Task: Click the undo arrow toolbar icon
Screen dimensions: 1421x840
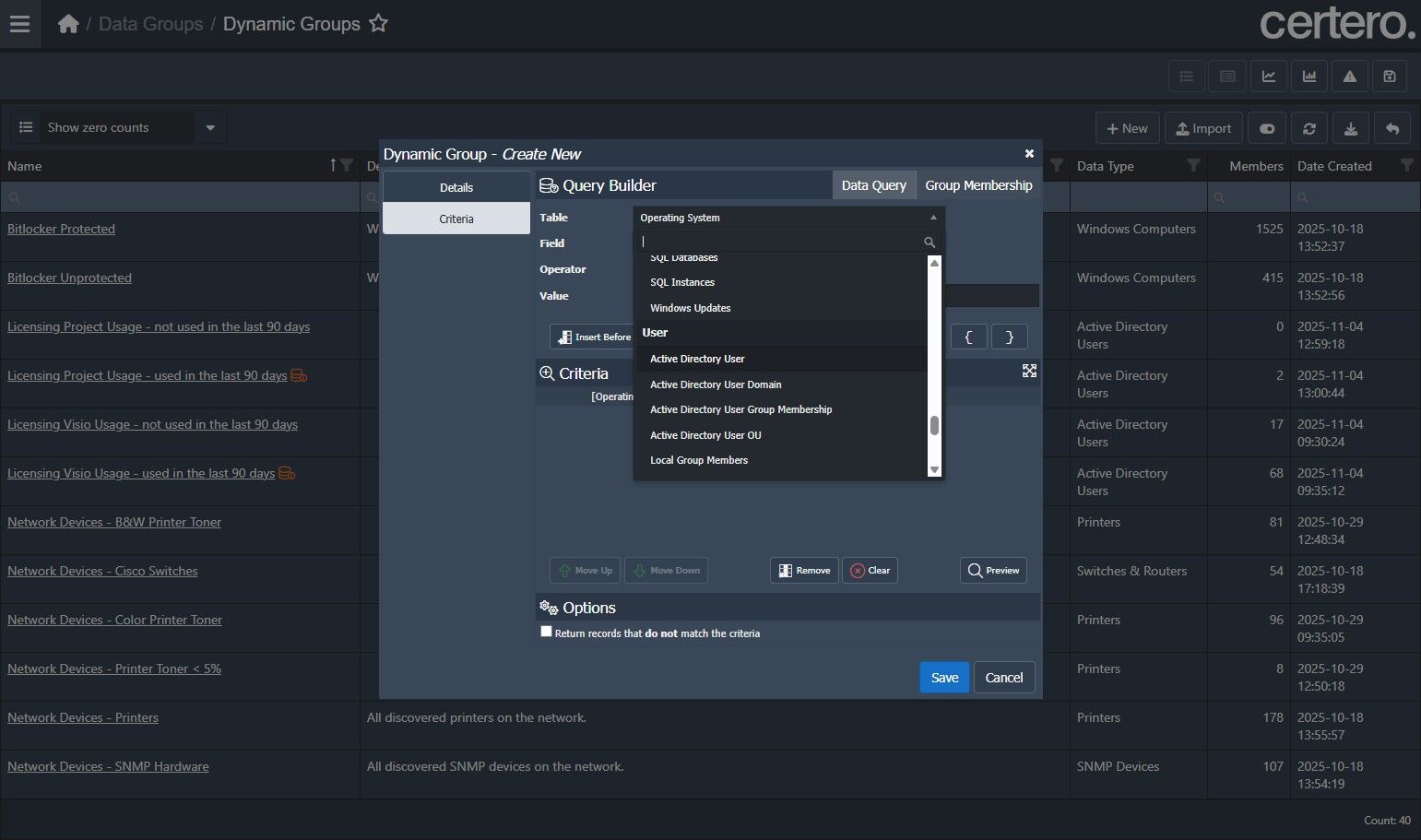Action: pyautogui.click(x=1392, y=129)
